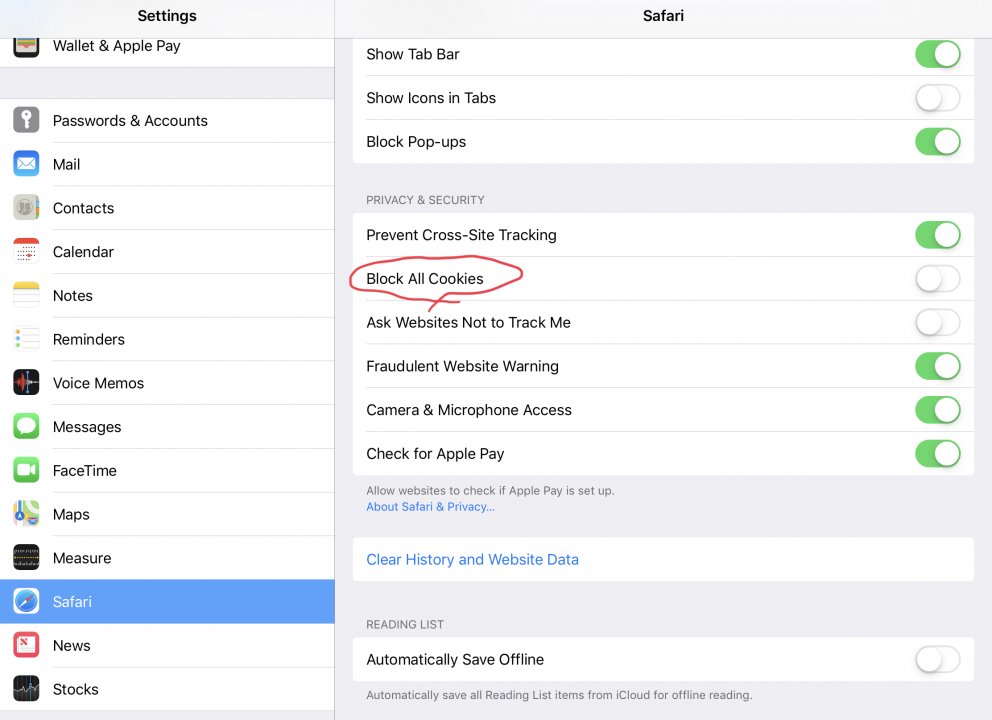Tap the Mail envelope icon
The image size is (992, 720).
tap(26, 164)
